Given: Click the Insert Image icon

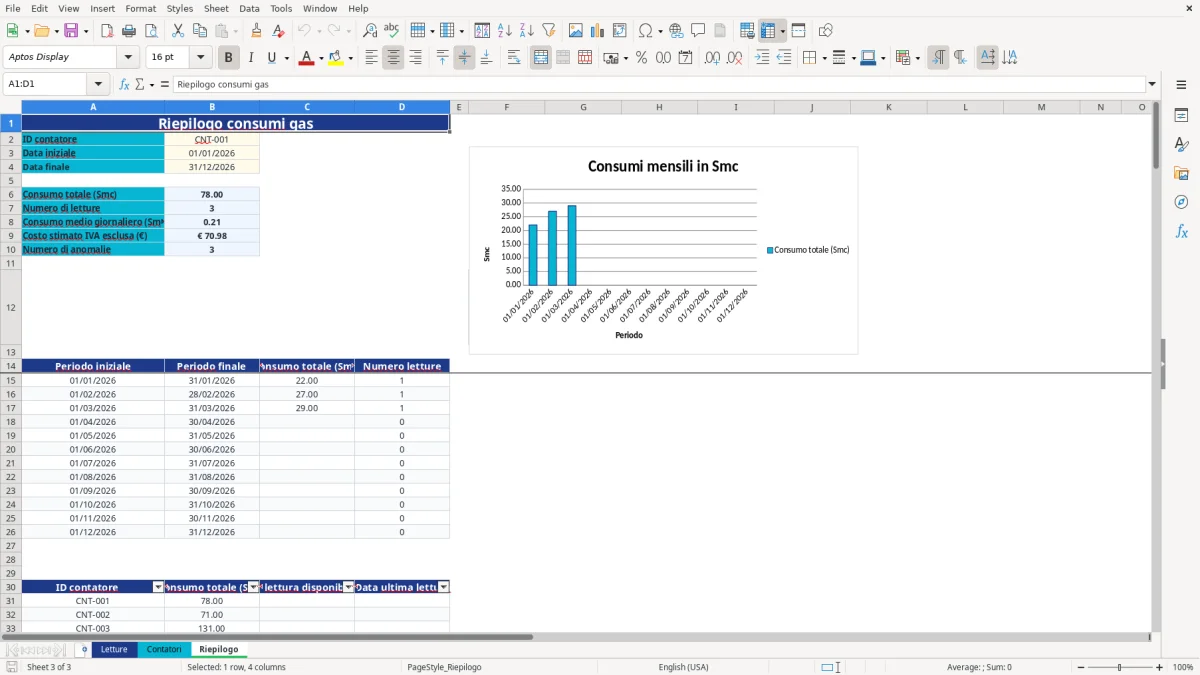Looking at the screenshot, I should [576, 31].
